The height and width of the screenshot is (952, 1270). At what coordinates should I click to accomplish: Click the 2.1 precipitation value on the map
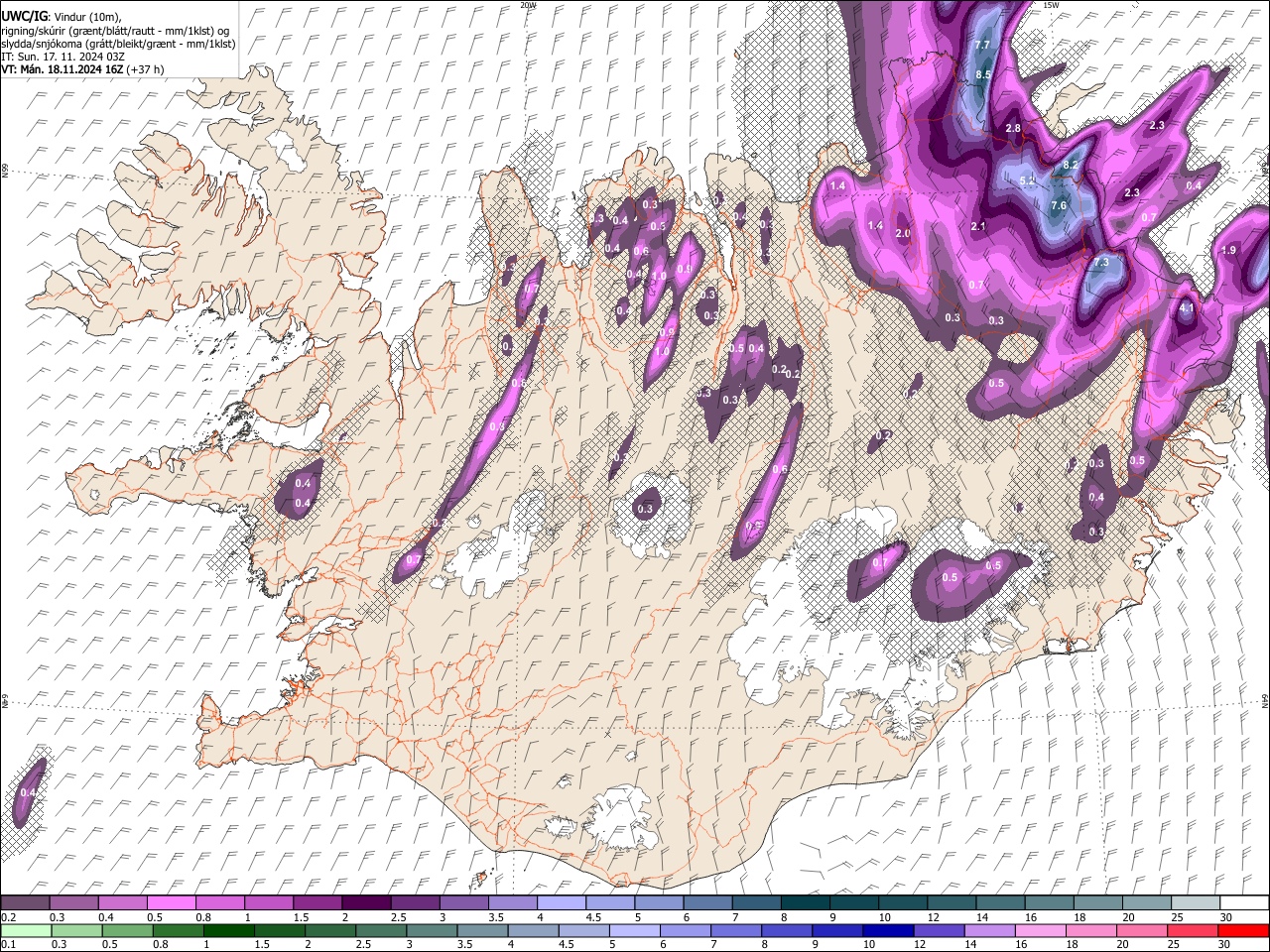[x=978, y=227]
